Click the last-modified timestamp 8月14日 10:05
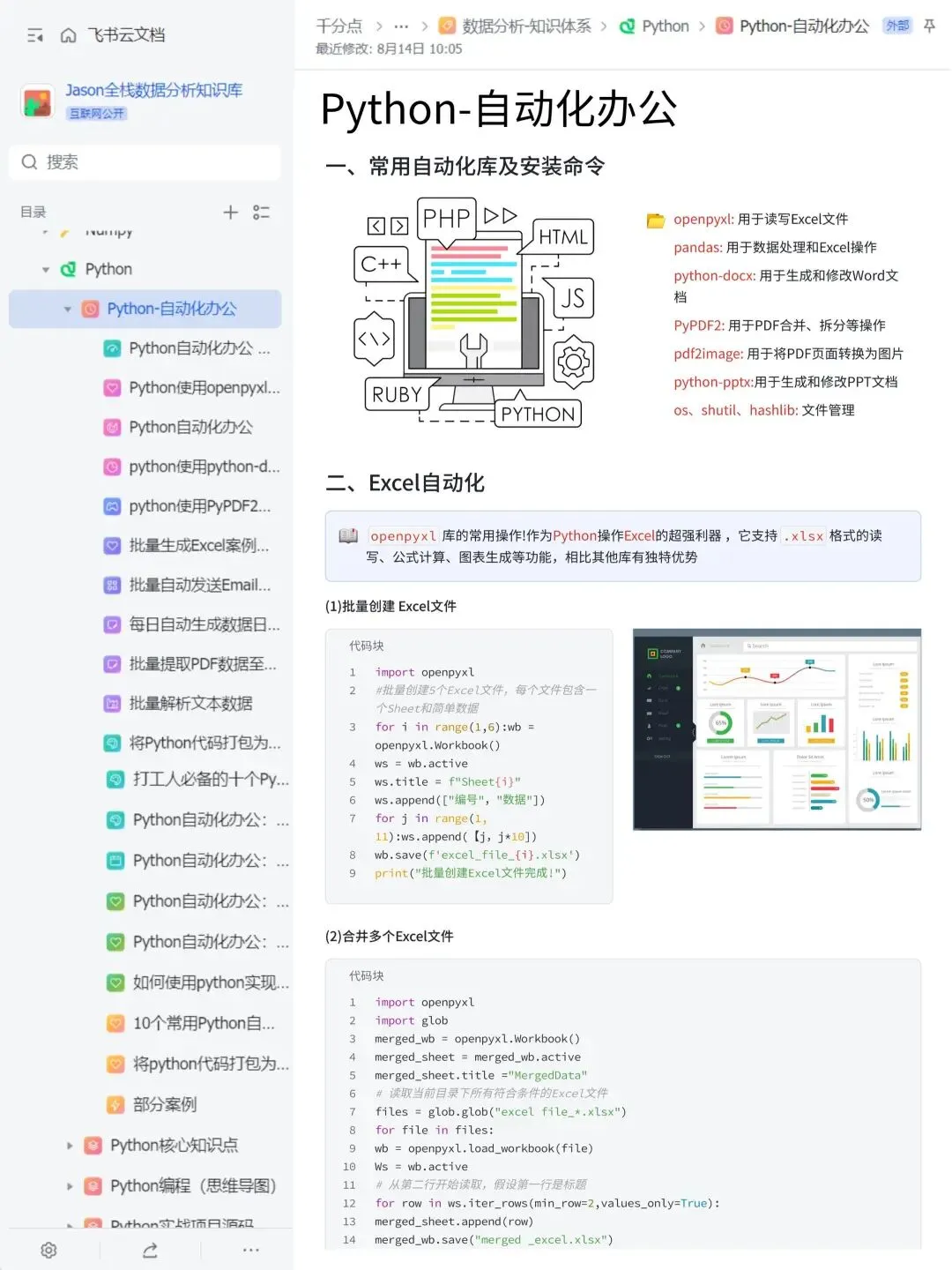This screenshot has height=1270, width=952. point(420,49)
